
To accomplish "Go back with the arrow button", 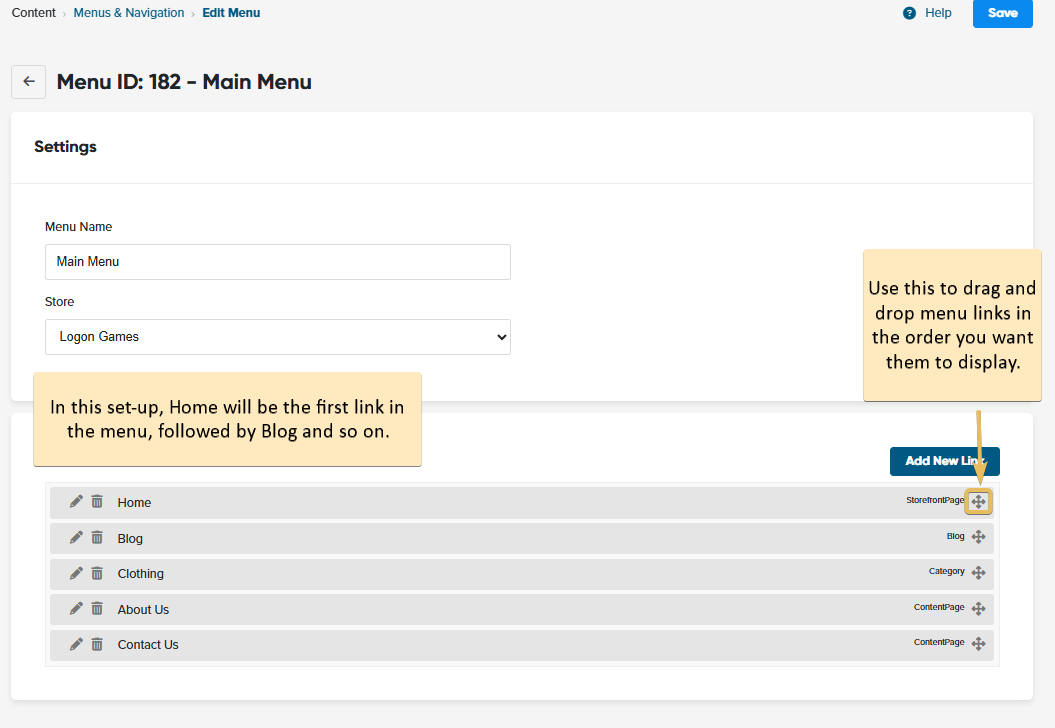I will 28,82.
